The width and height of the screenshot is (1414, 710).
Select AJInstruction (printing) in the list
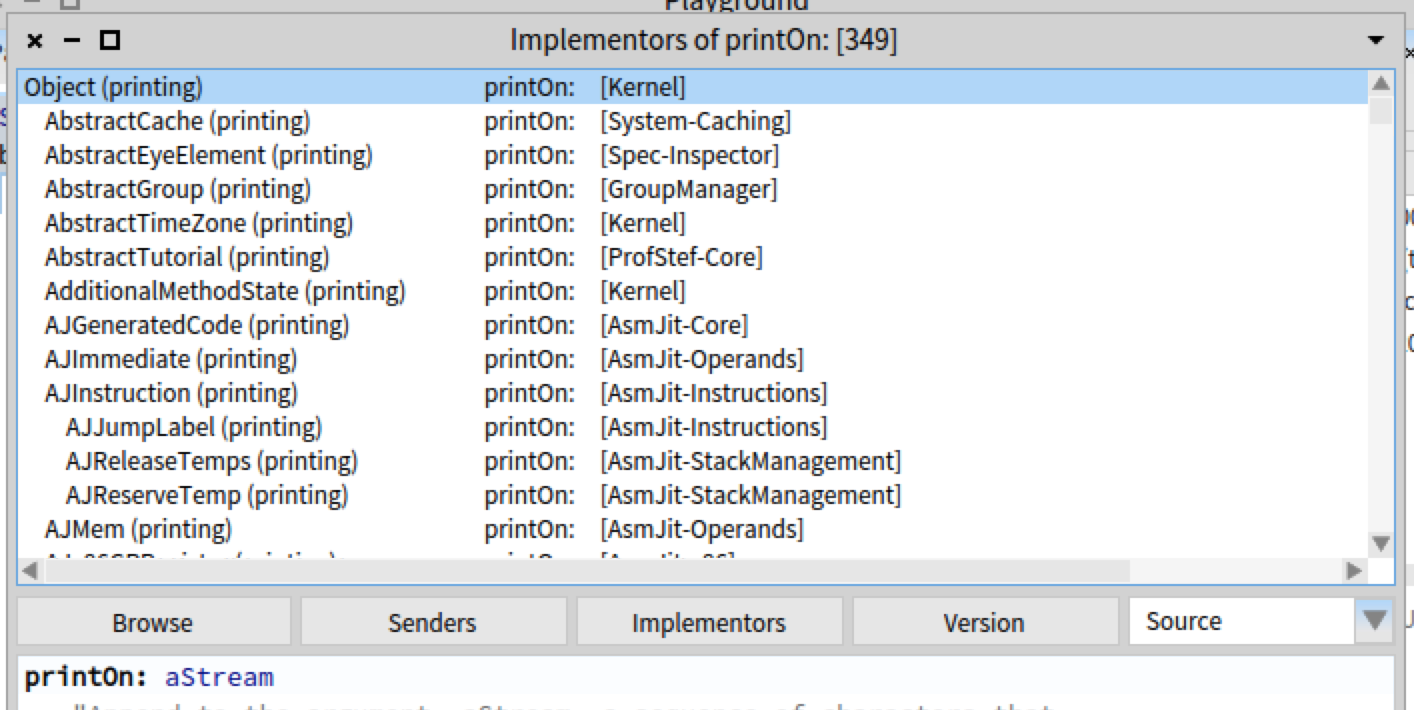pos(692,393)
